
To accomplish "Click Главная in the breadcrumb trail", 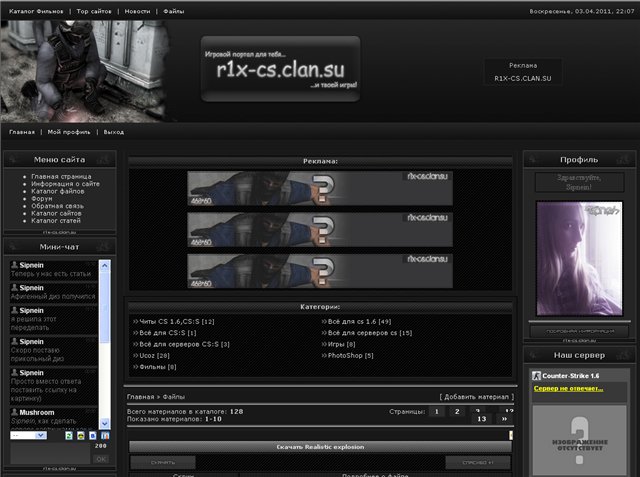I will (140, 397).
